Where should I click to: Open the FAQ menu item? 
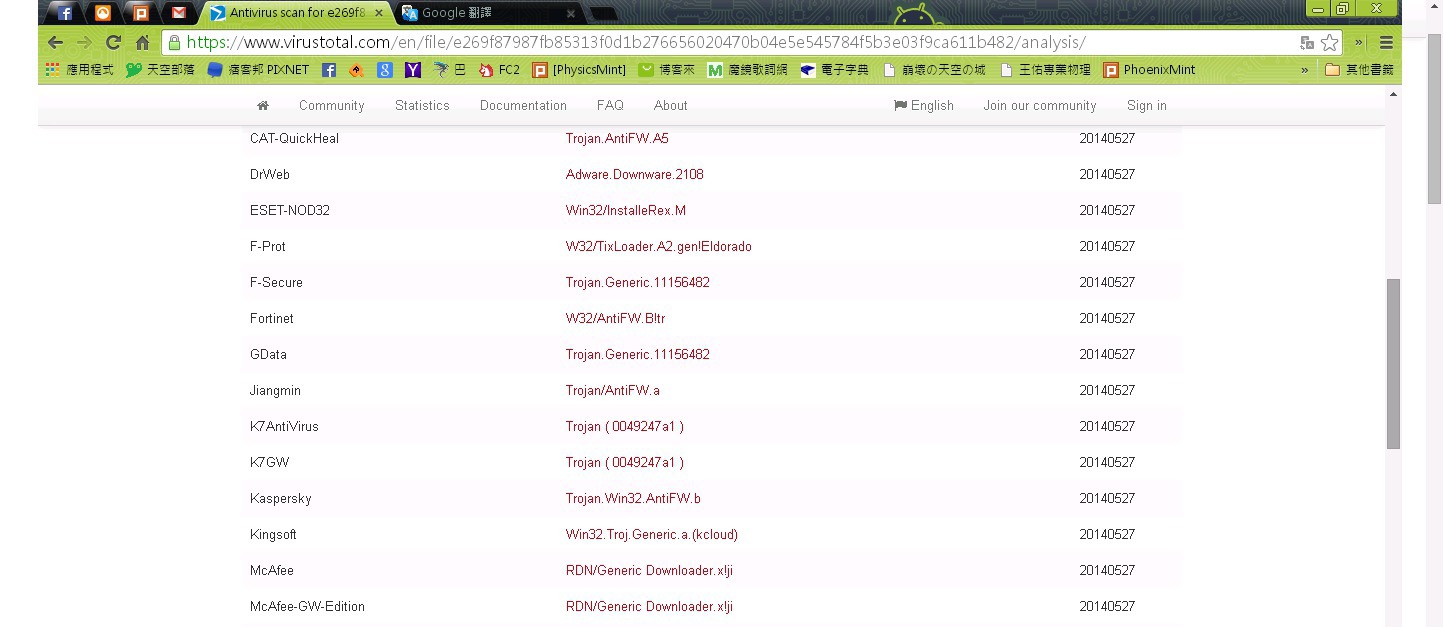pyautogui.click(x=610, y=105)
